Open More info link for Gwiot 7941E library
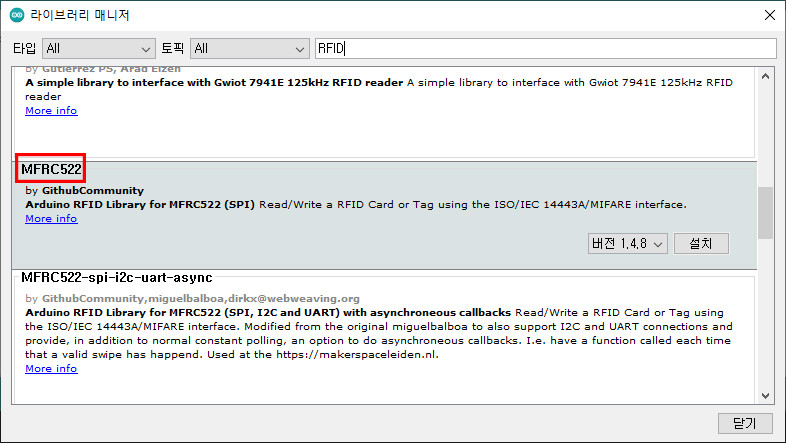786x443 pixels. 51,111
